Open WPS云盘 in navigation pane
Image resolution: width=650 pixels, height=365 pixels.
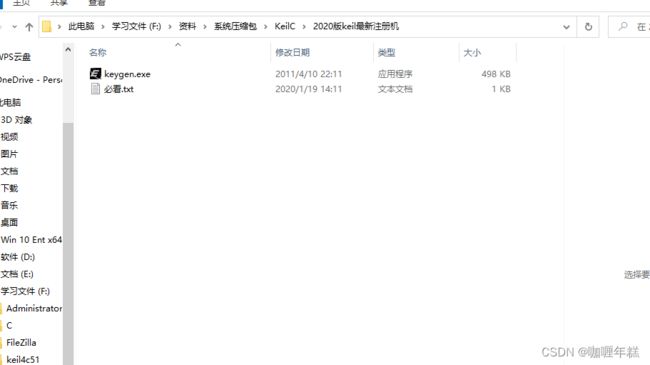pos(16,57)
